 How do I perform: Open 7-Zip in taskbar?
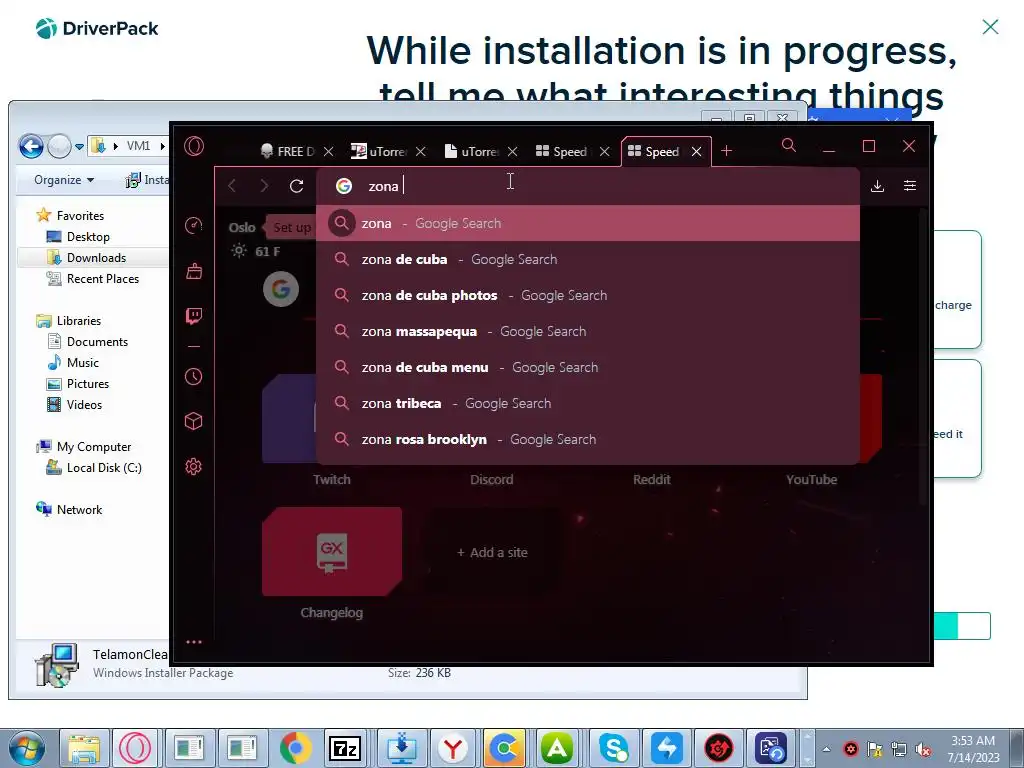click(x=346, y=748)
